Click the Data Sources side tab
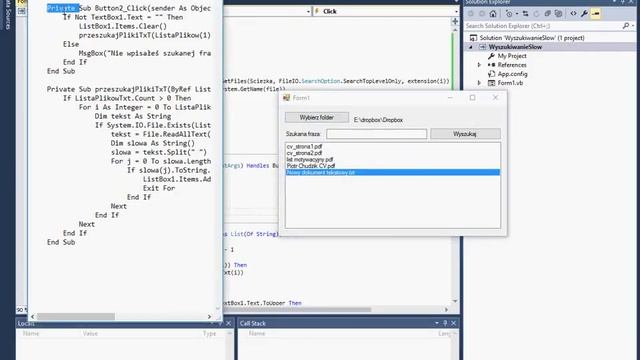The image size is (640, 360). tap(7, 15)
